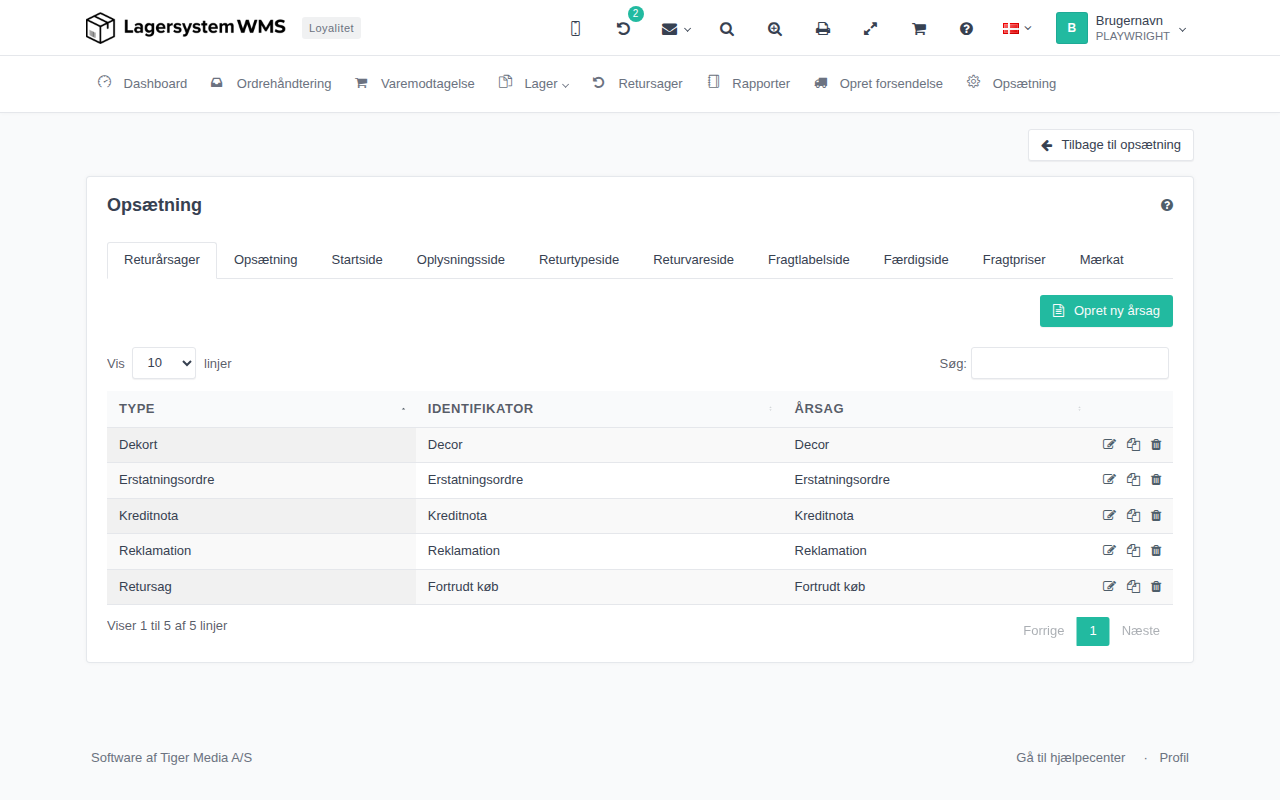
Task: Edit the Dekort row
Action: [1109, 445]
